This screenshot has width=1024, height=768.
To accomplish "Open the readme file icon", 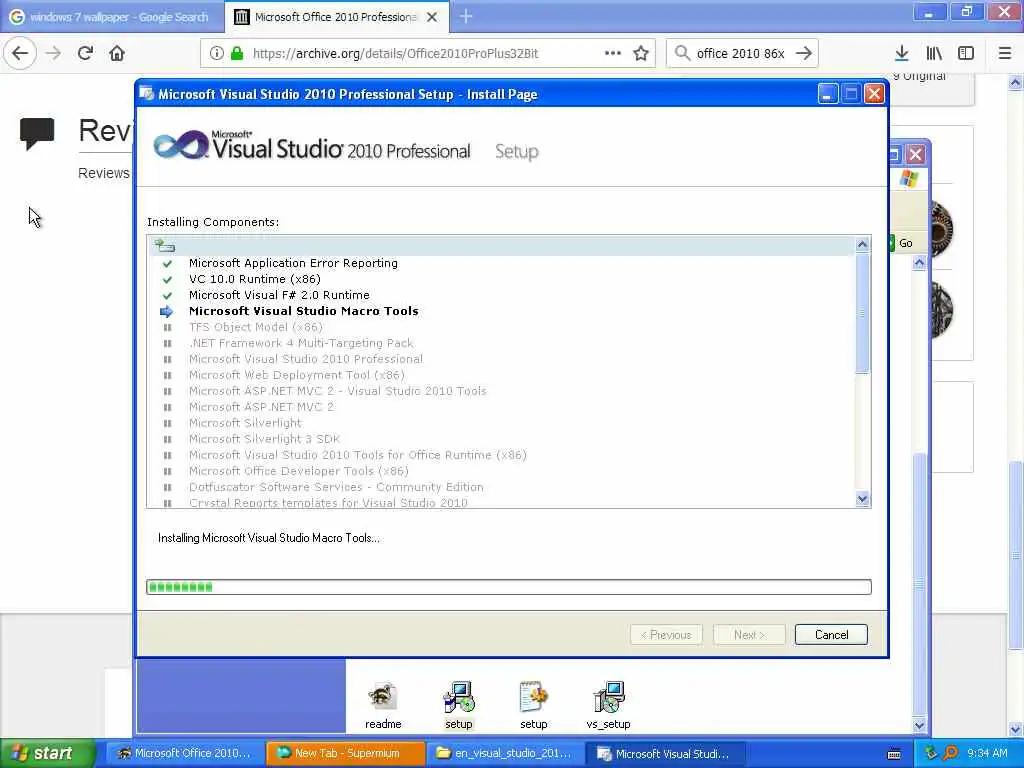I will pos(383,706).
